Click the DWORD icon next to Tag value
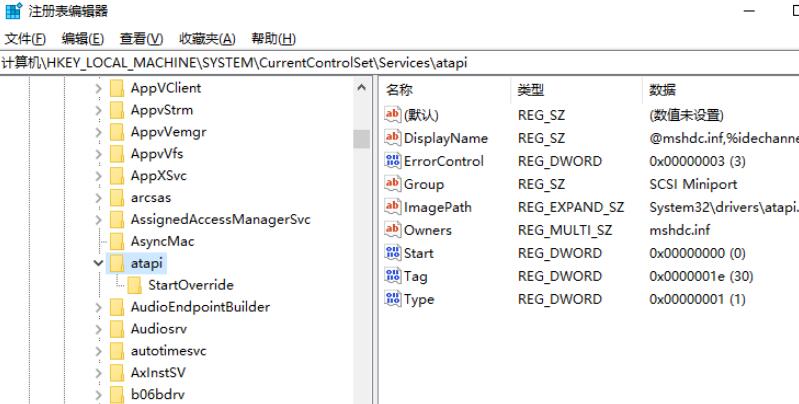Viewport: 799px width, 404px height. point(392,276)
